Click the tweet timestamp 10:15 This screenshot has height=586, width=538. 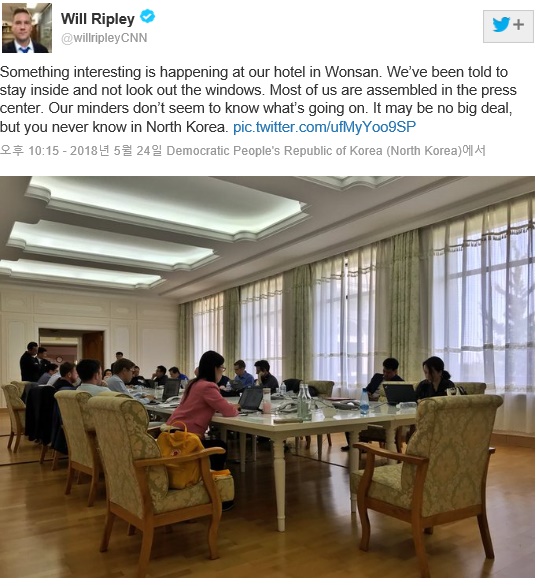tap(44, 151)
